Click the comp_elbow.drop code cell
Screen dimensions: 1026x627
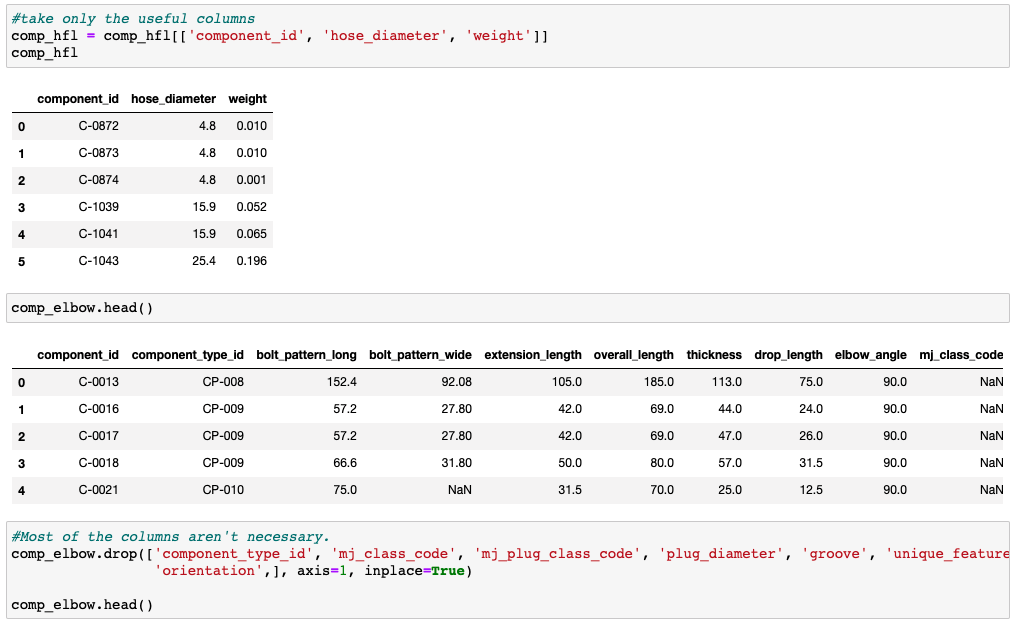(508, 570)
